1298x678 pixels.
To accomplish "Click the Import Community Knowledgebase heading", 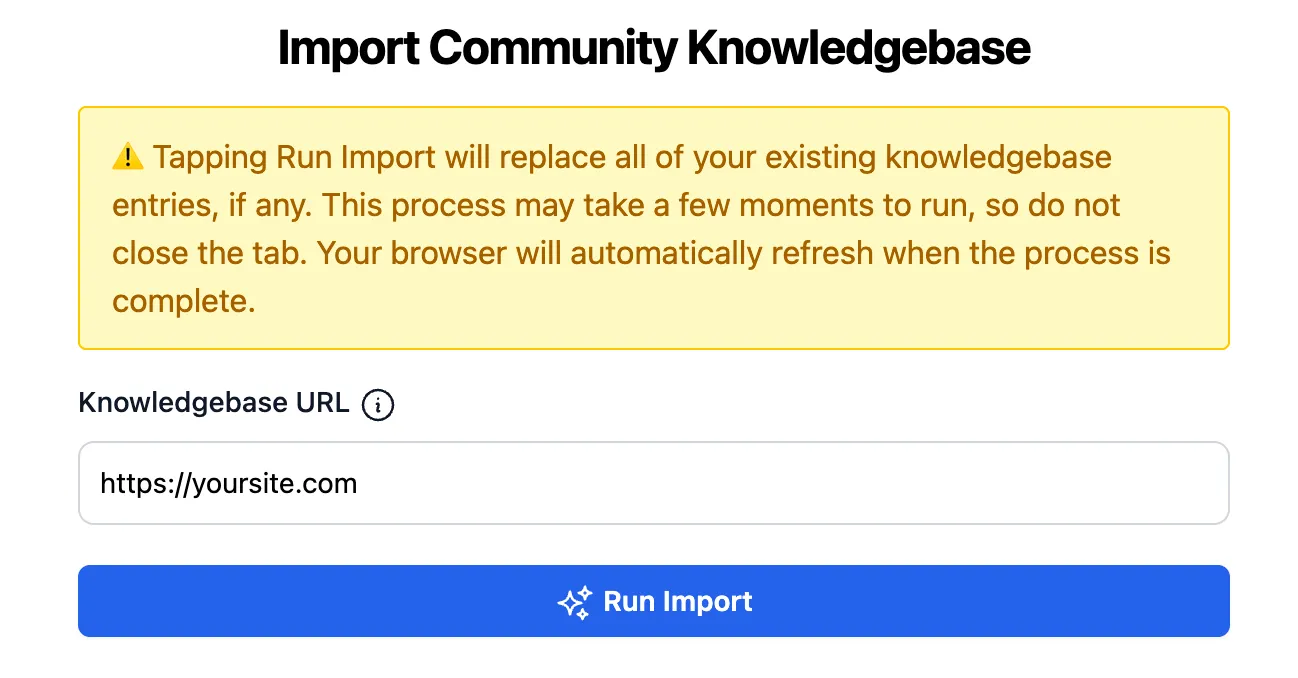I will click(653, 47).
